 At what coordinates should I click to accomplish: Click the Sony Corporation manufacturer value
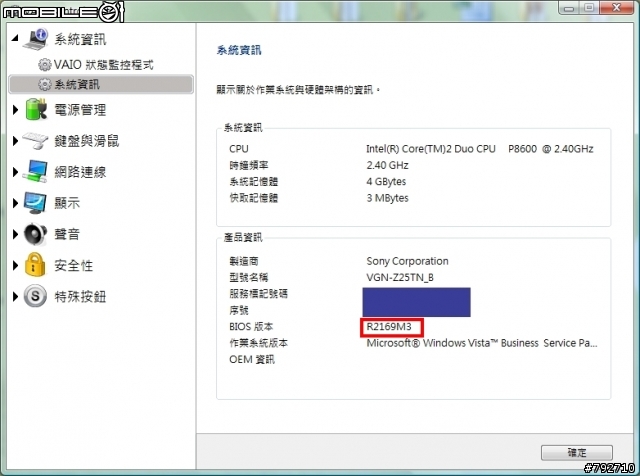[407, 261]
